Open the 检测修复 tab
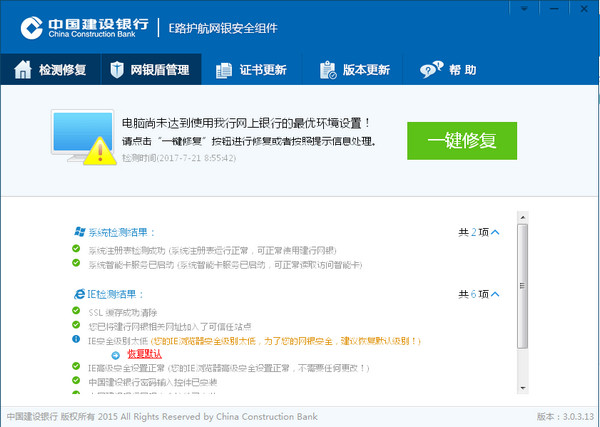Screen dimensions: 600x427 (x=51, y=69)
